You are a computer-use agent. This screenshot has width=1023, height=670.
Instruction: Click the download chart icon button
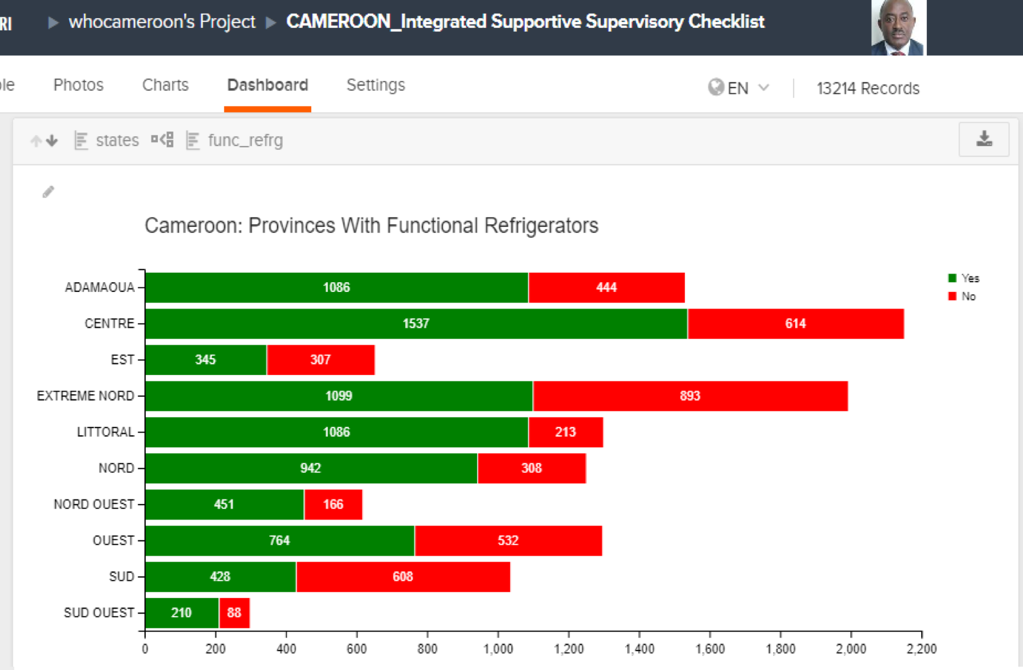click(984, 139)
